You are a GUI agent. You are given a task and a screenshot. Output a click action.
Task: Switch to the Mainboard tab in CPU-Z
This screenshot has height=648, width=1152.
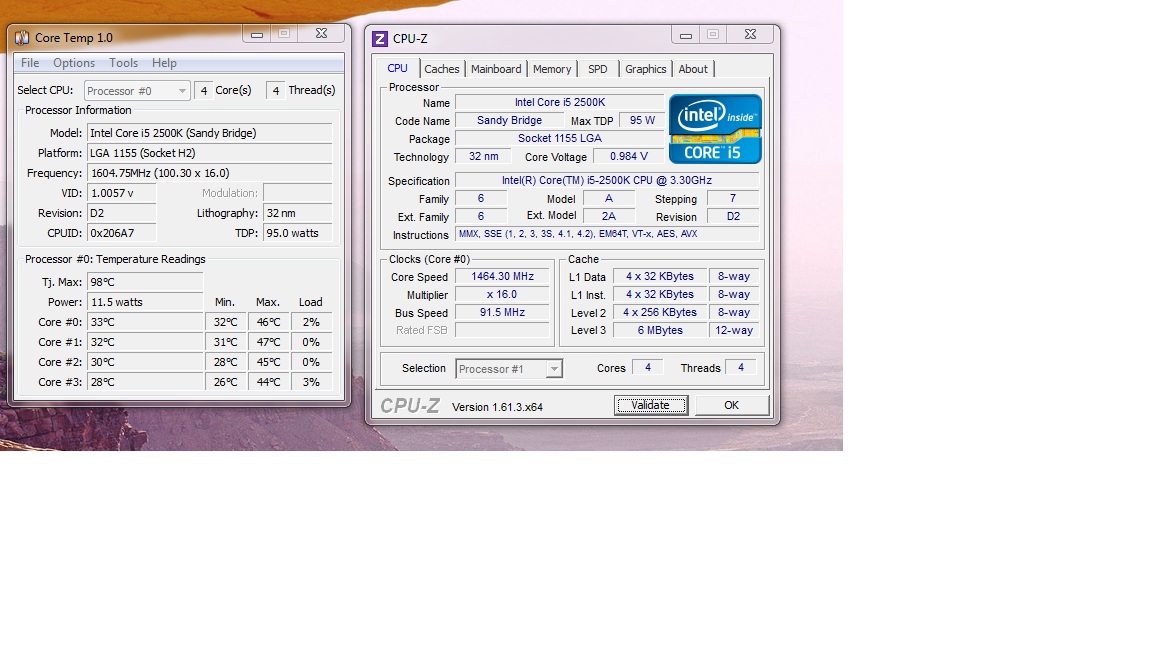pos(496,69)
